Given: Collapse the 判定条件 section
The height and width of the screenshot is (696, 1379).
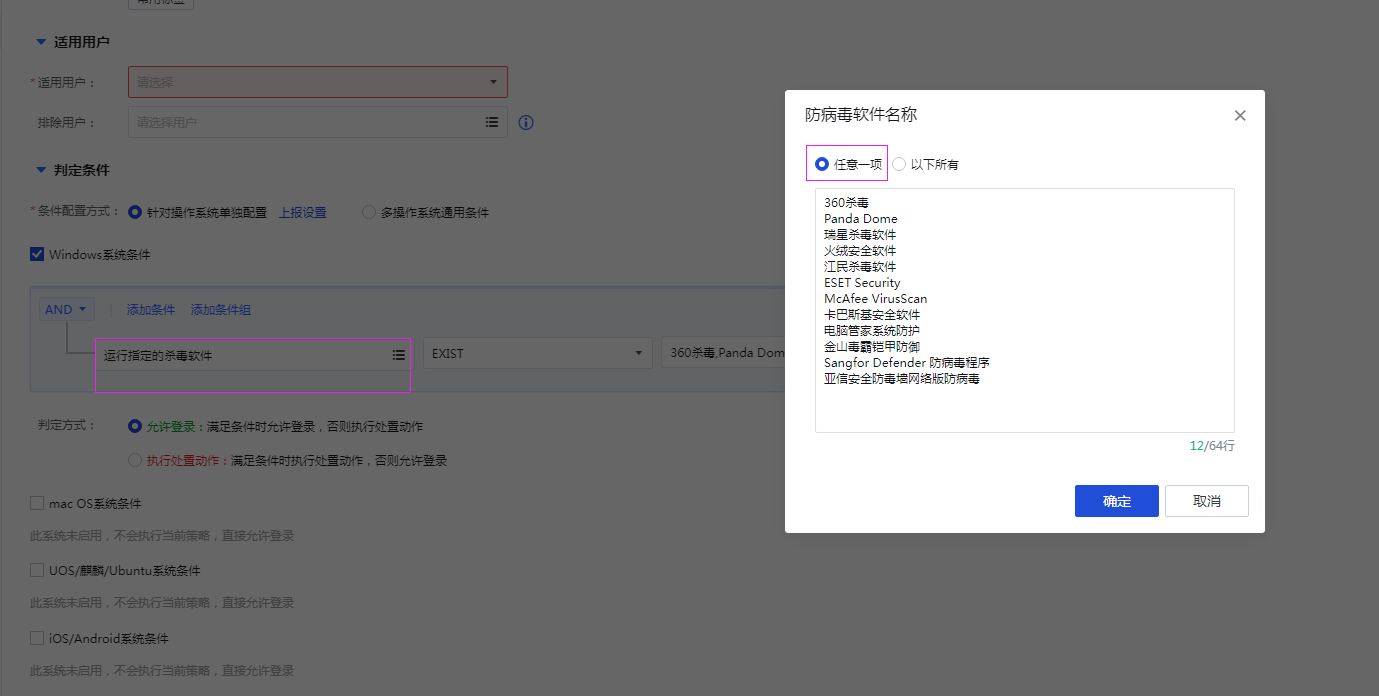Looking at the screenshot, I should [41, 170].
